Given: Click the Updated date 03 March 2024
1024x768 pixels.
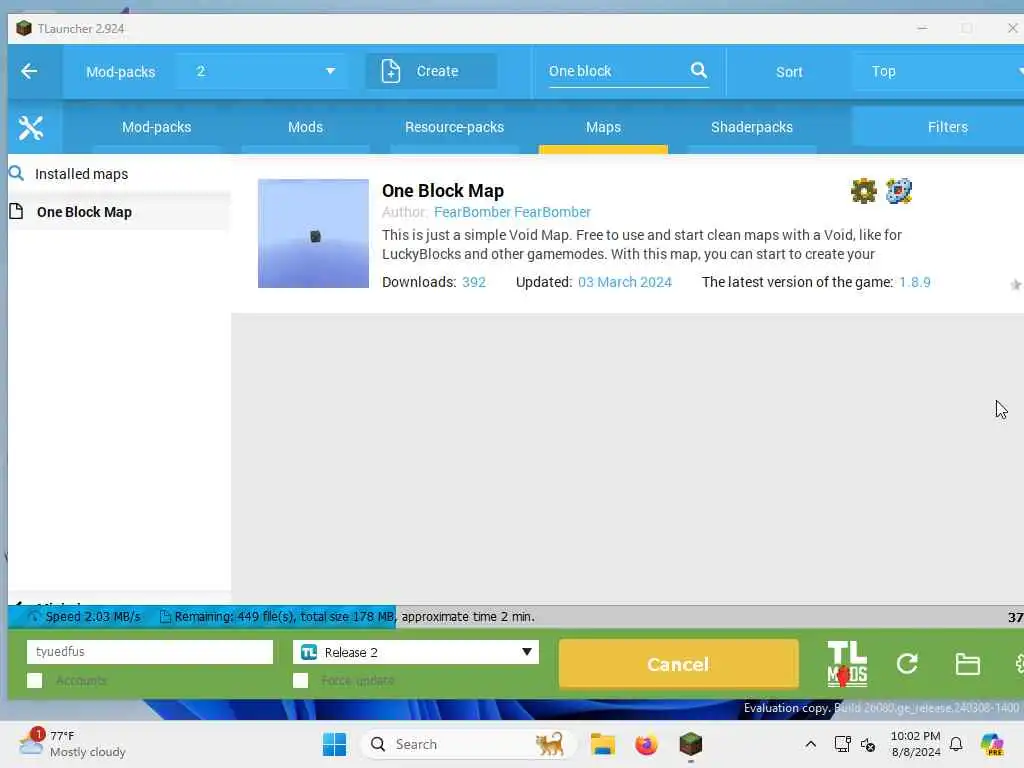Looking at the screenshot, I should pyautogui.click(x=624, y=282).
